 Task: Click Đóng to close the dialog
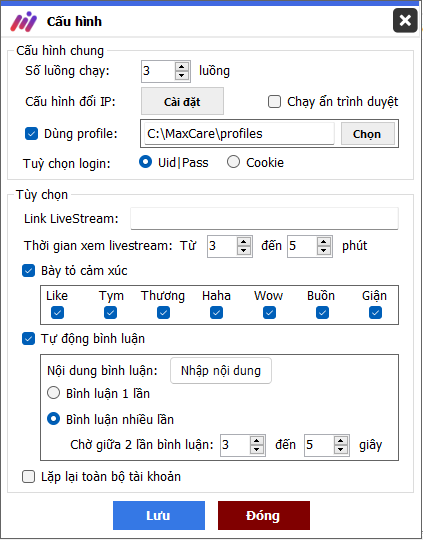click(264, 515)
